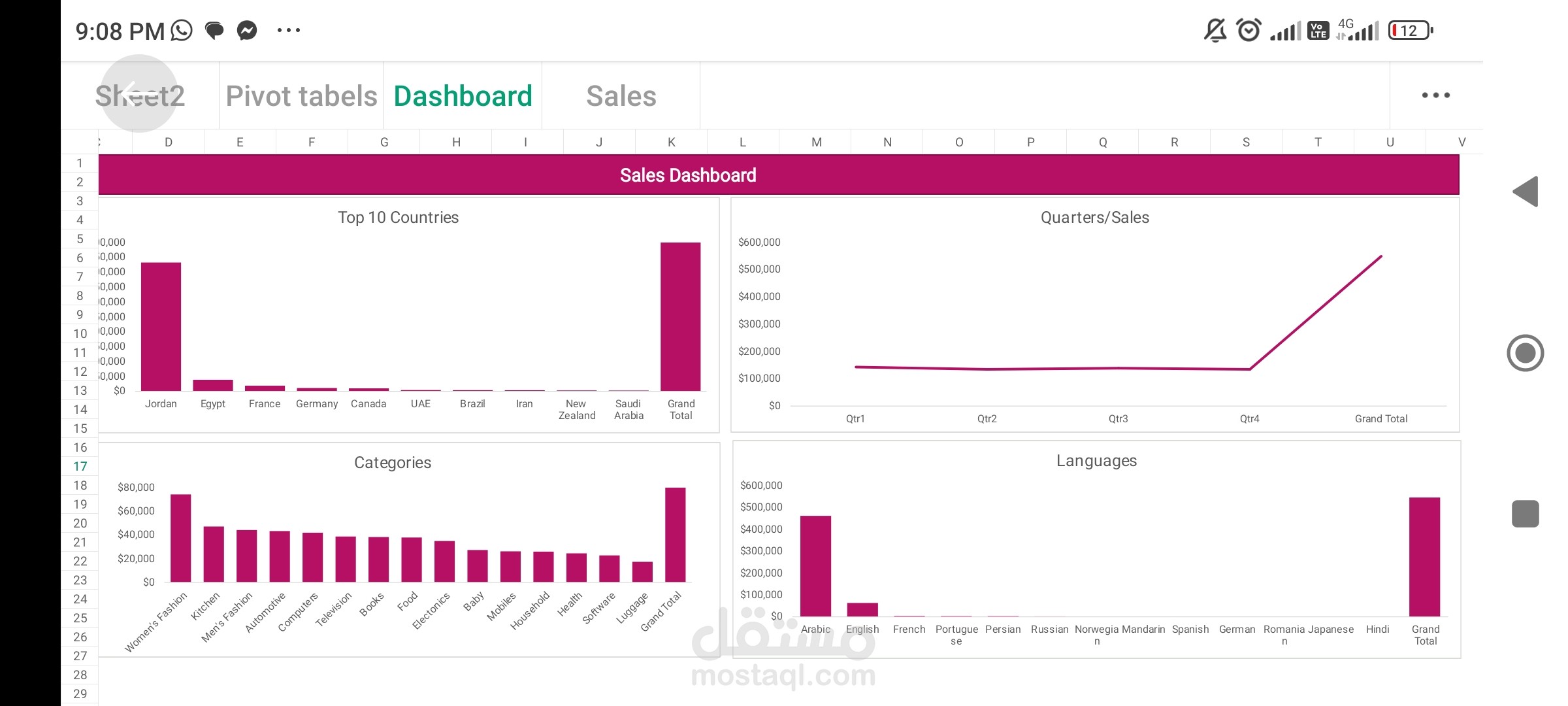Select the Top 10 Countries chart title
The width and height of the screenshot is (1568, 706).
pos(398,218)
